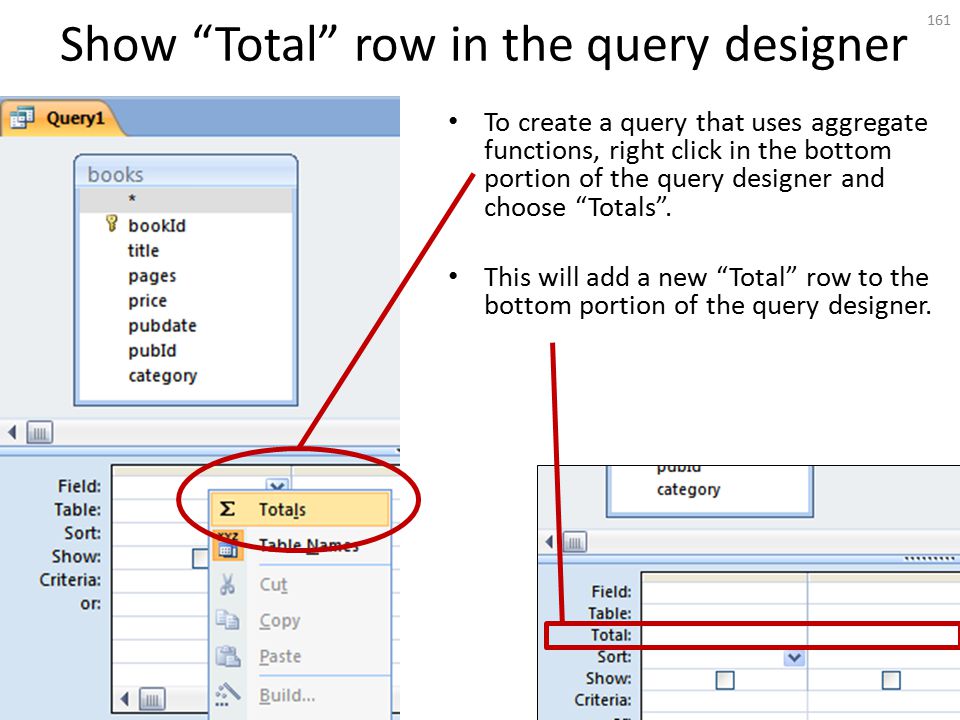Click the Paste clipboard icon
This screenshot has height=720, width=960.
(228, 656)
